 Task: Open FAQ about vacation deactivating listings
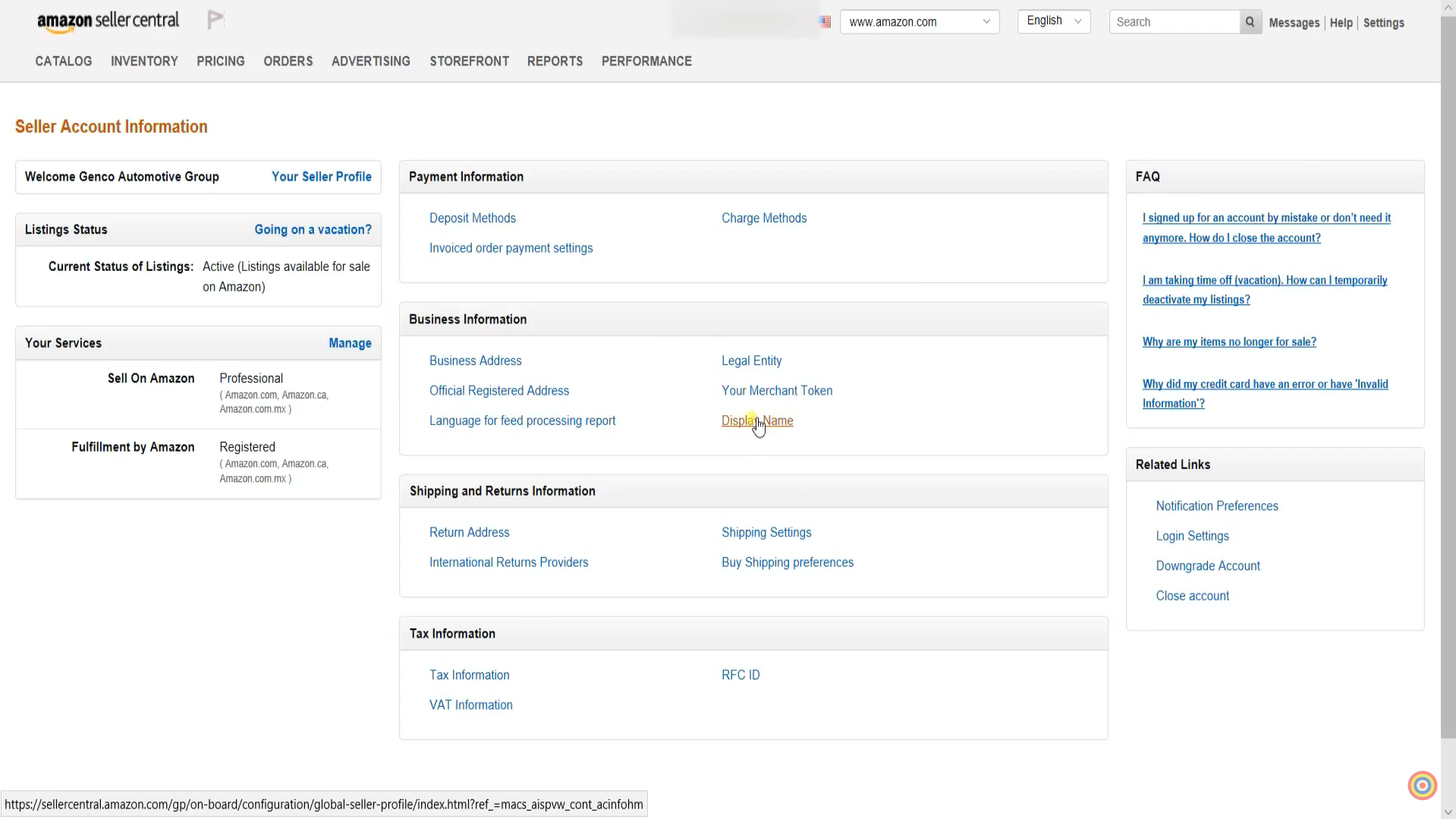pos(1265,290)
